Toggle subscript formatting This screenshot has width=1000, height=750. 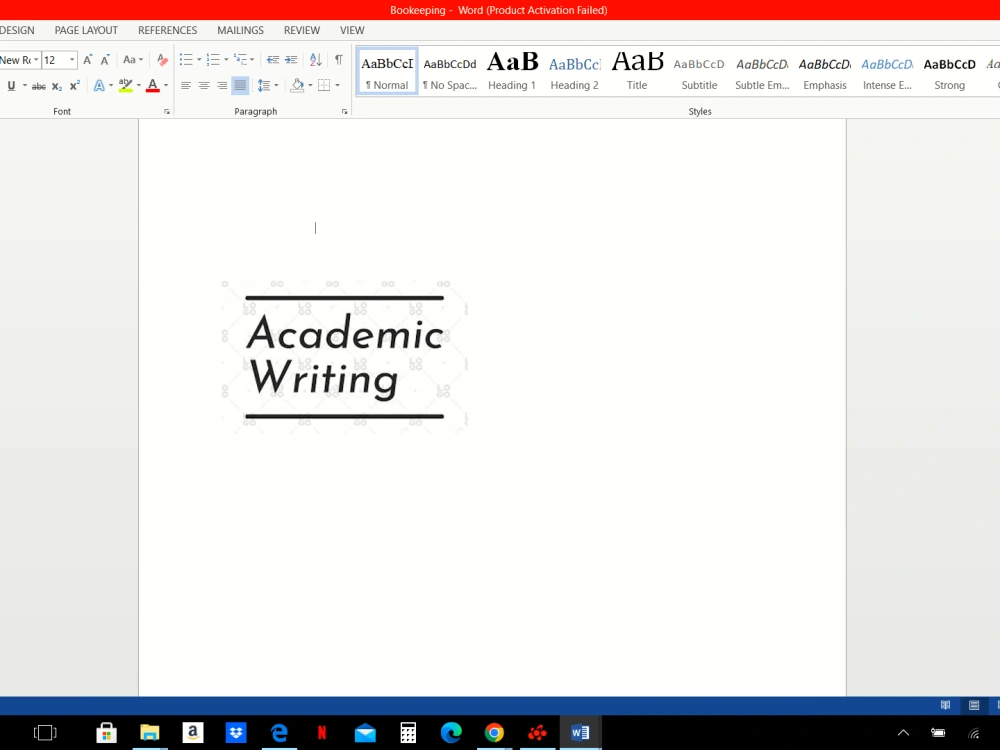pos(57,85)
